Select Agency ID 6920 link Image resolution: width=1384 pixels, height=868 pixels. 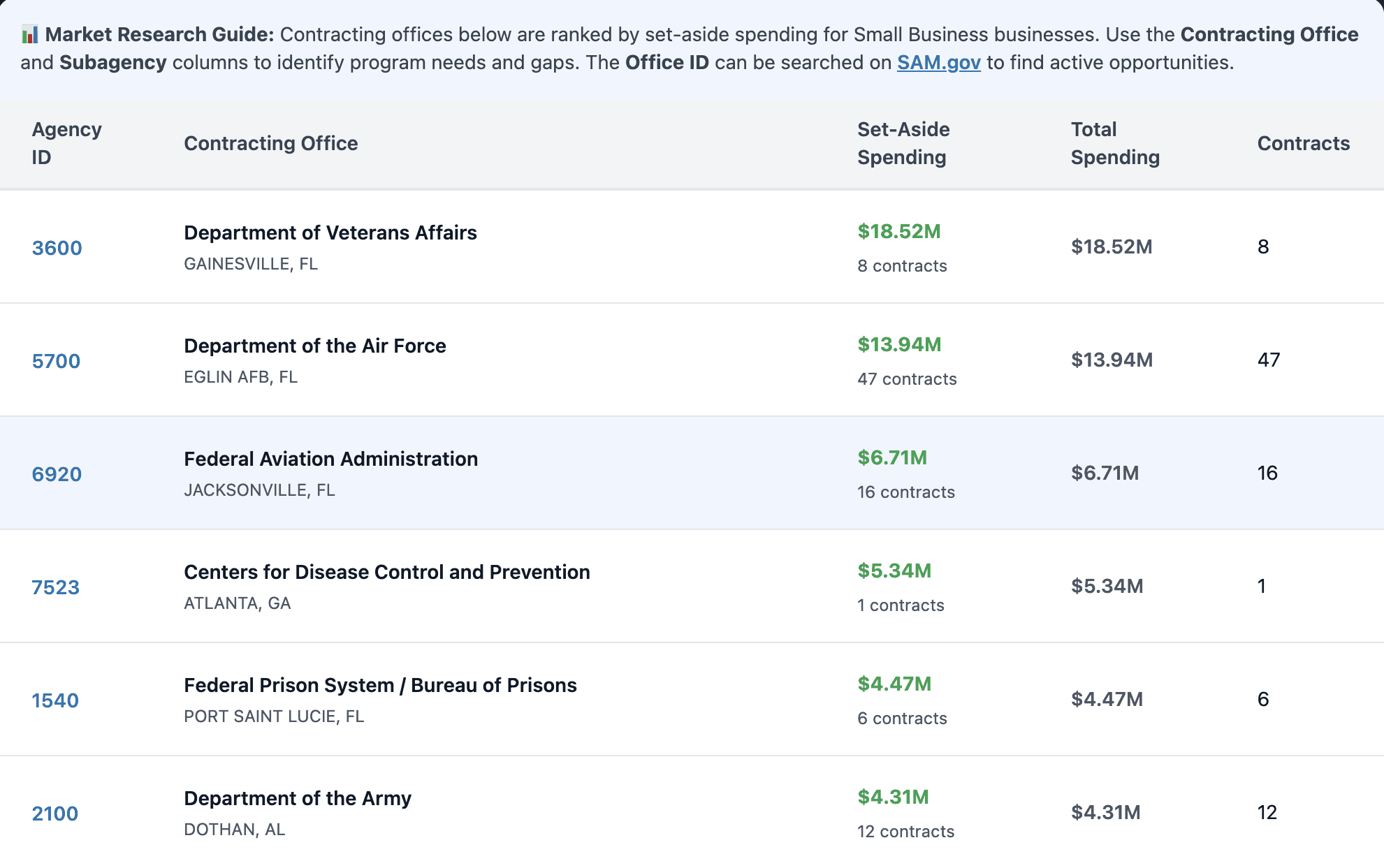(57, 474)
